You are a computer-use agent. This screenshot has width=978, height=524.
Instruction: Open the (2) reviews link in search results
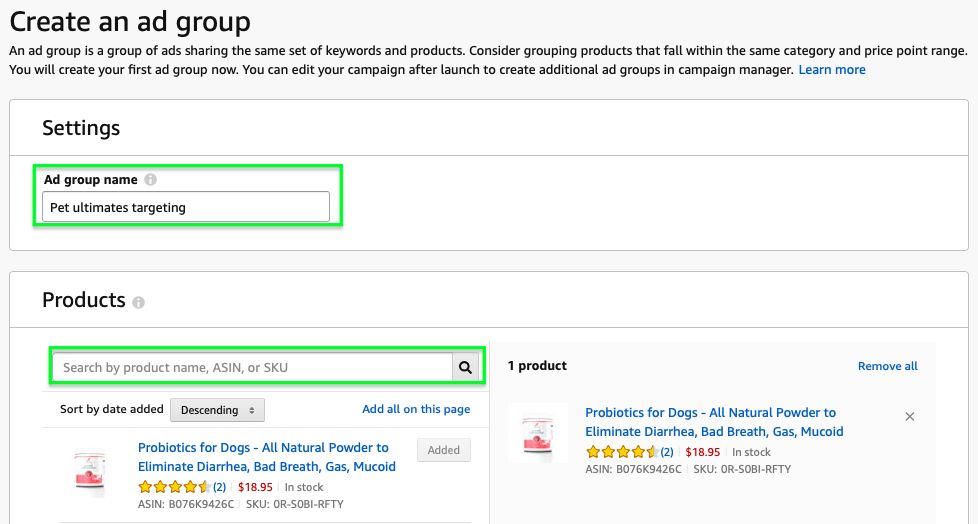pyautogui.click(x=219, y=487)
